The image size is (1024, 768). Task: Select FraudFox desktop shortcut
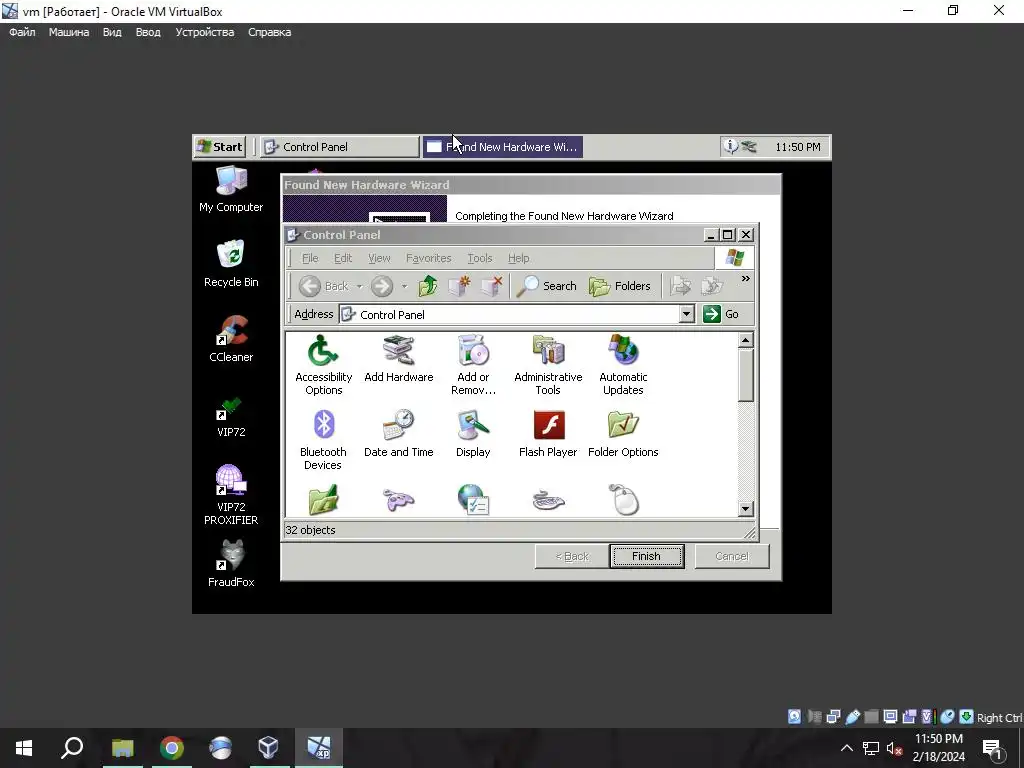coord(231,564)
